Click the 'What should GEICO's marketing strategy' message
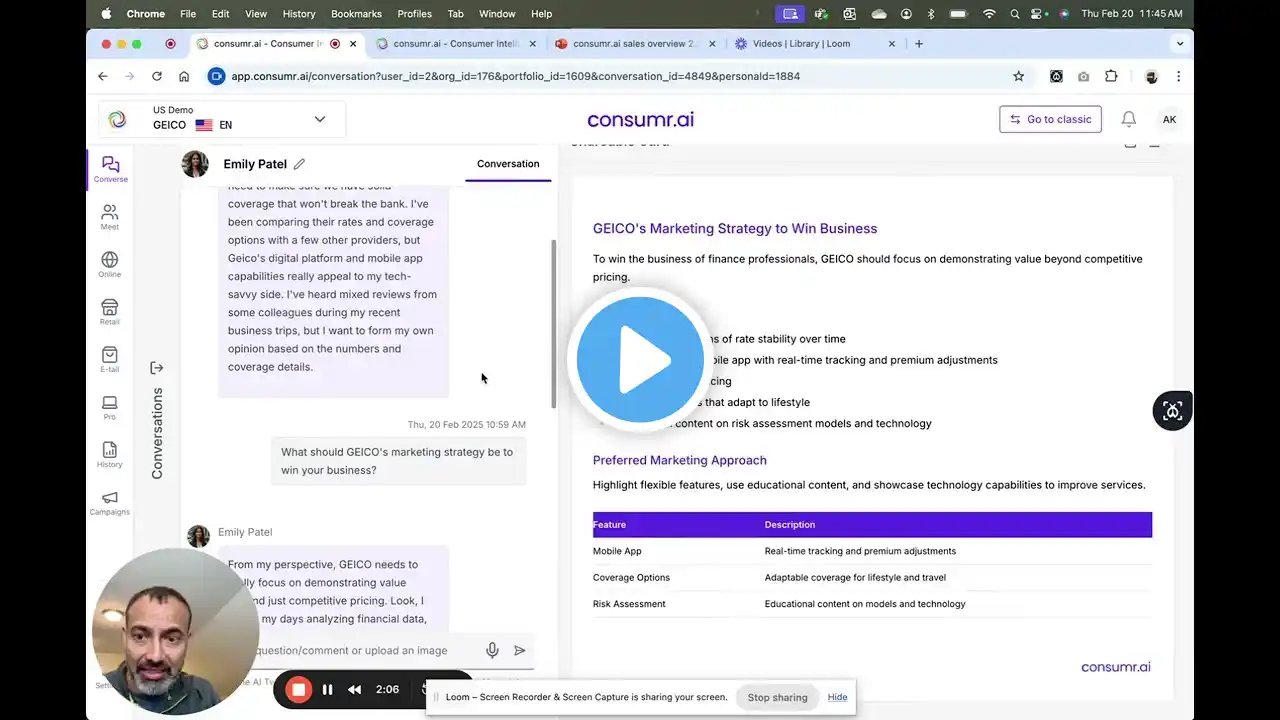 tap(398, 461)
